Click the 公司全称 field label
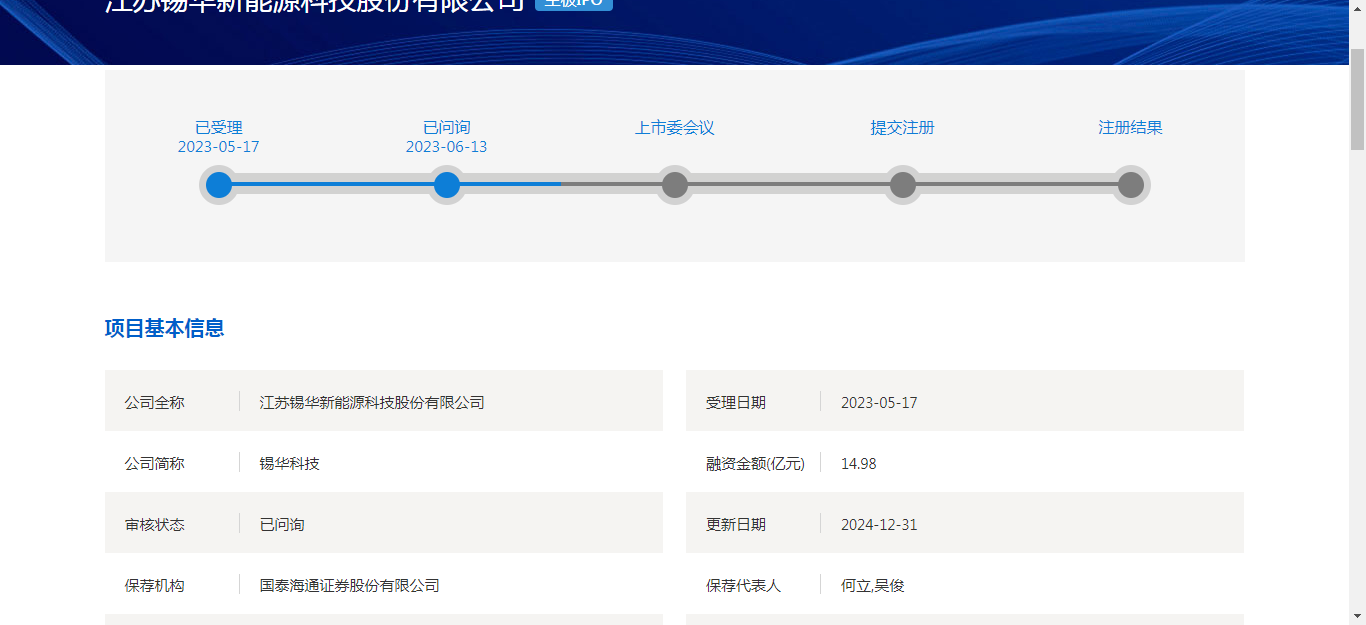The image size is (1366, 625). pos(155,403)
